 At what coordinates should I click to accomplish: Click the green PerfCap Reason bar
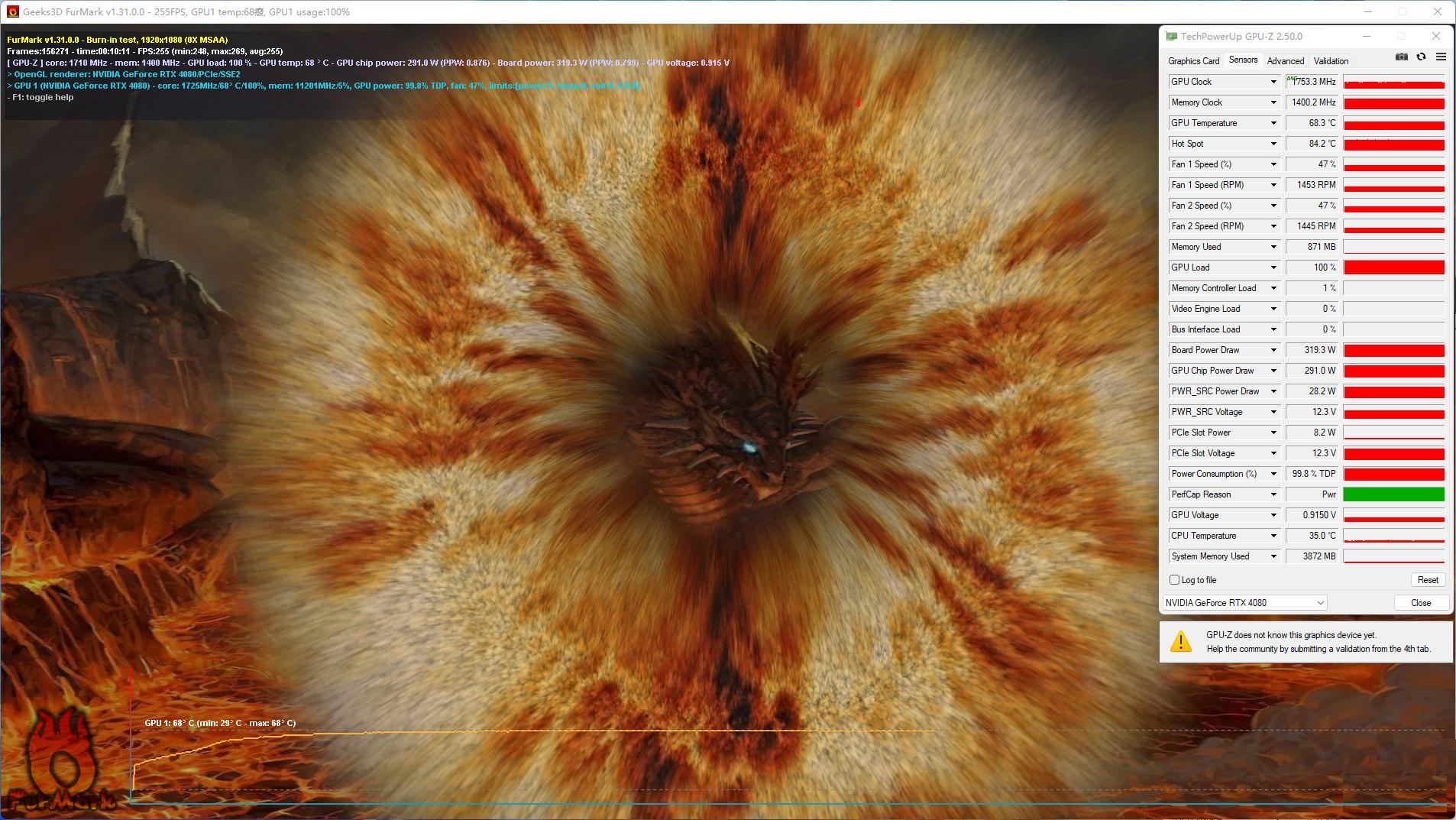coord(1393,494)
